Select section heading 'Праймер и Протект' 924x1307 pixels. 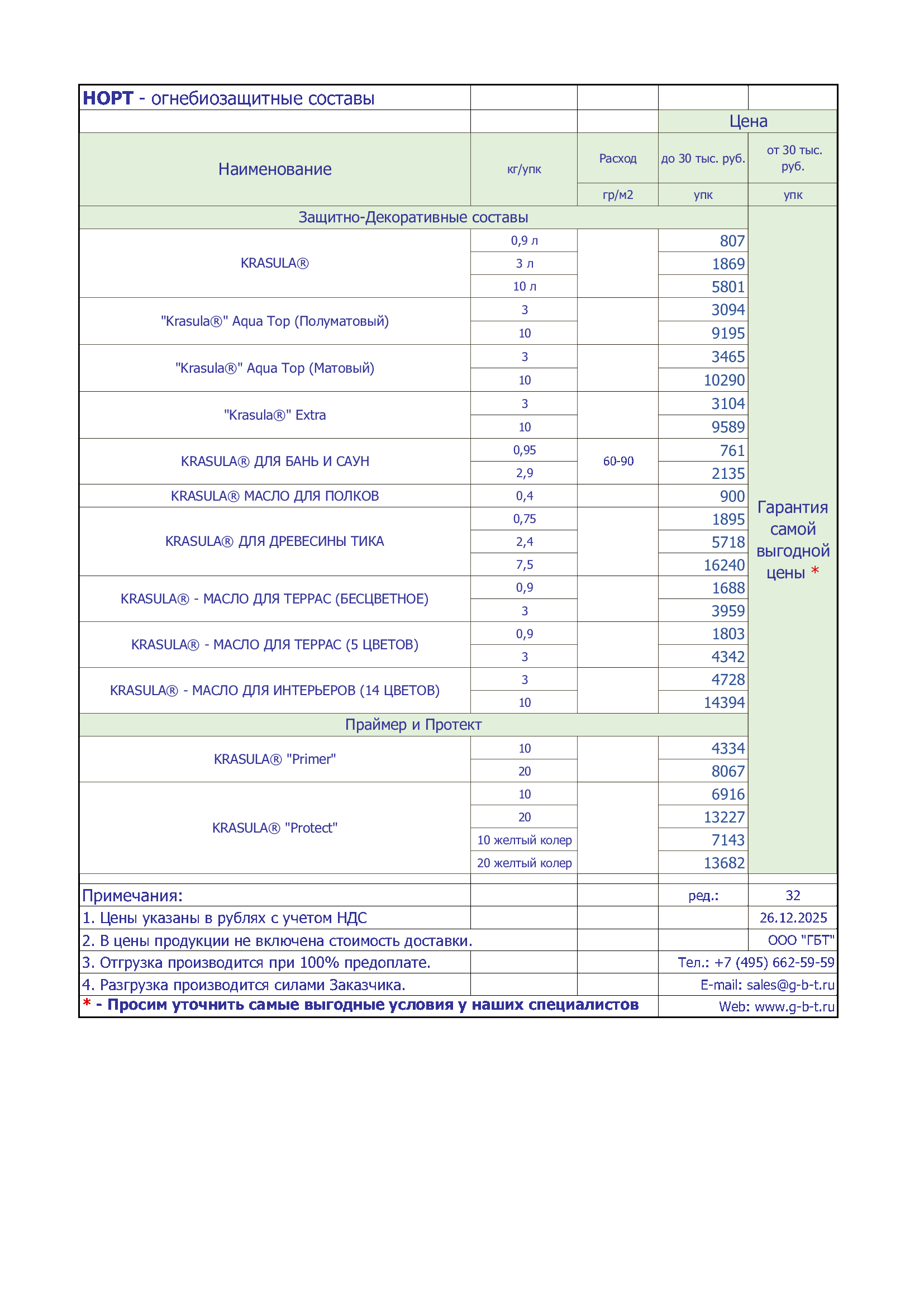pos(413,725)
